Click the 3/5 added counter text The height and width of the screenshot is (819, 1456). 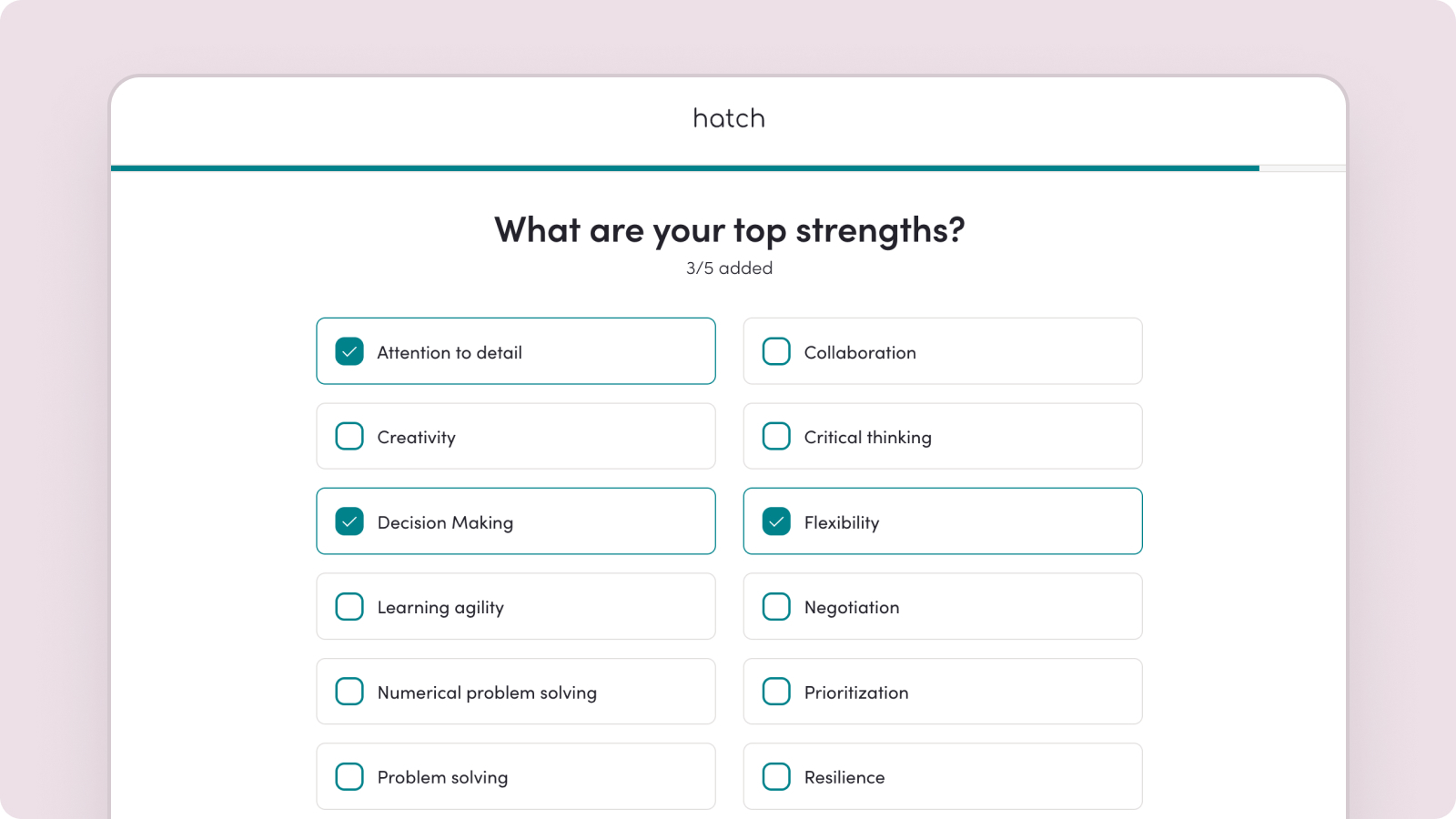(729, 268)
